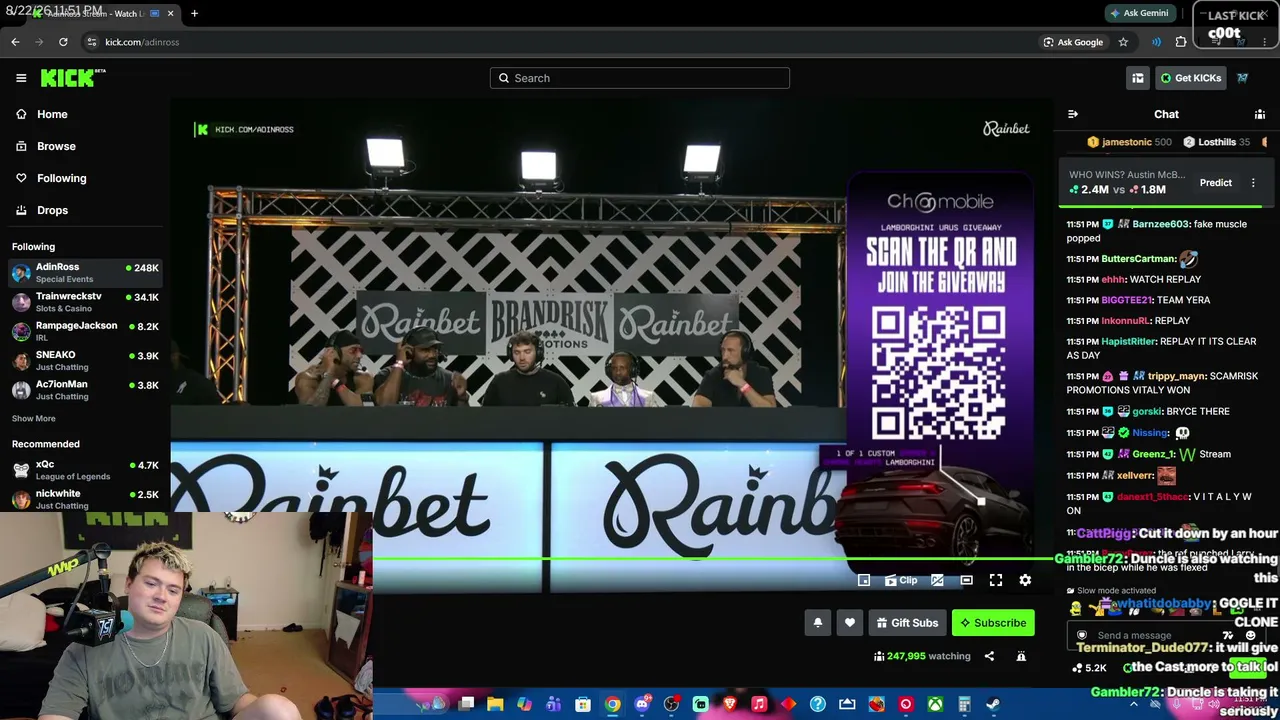Collapse the chat panel with arrow icon

click(1073, 114)
